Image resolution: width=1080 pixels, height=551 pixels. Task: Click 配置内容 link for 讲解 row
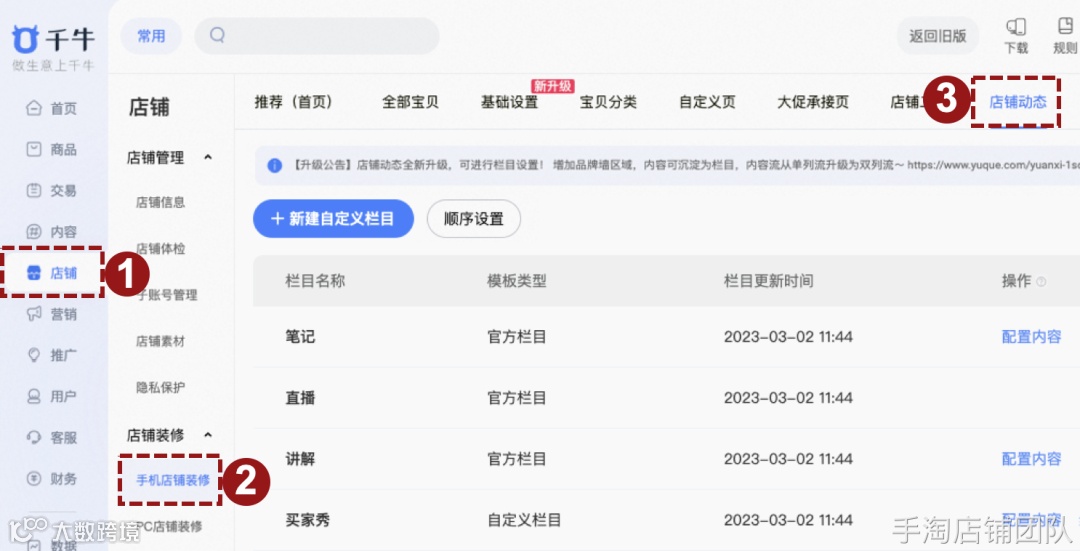pyautogui.click(x=1031, y=459)
